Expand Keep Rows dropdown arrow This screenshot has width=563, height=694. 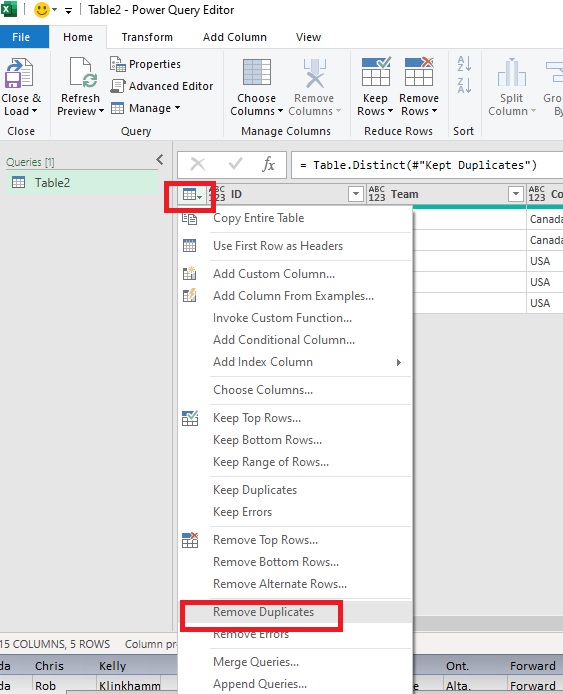tap(390, 111)
